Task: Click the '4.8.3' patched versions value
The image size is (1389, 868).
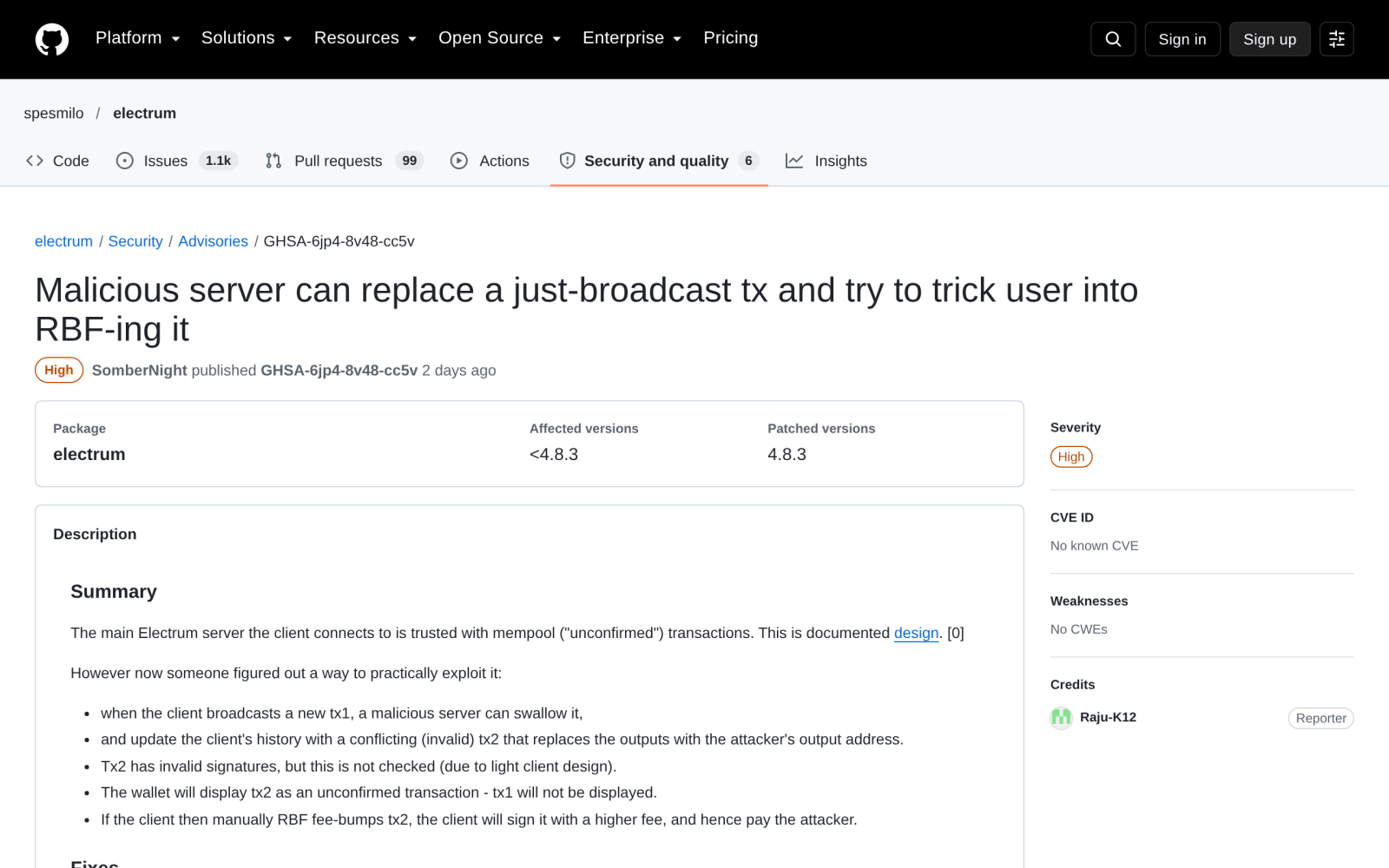Action: click(x=787, y=455)
